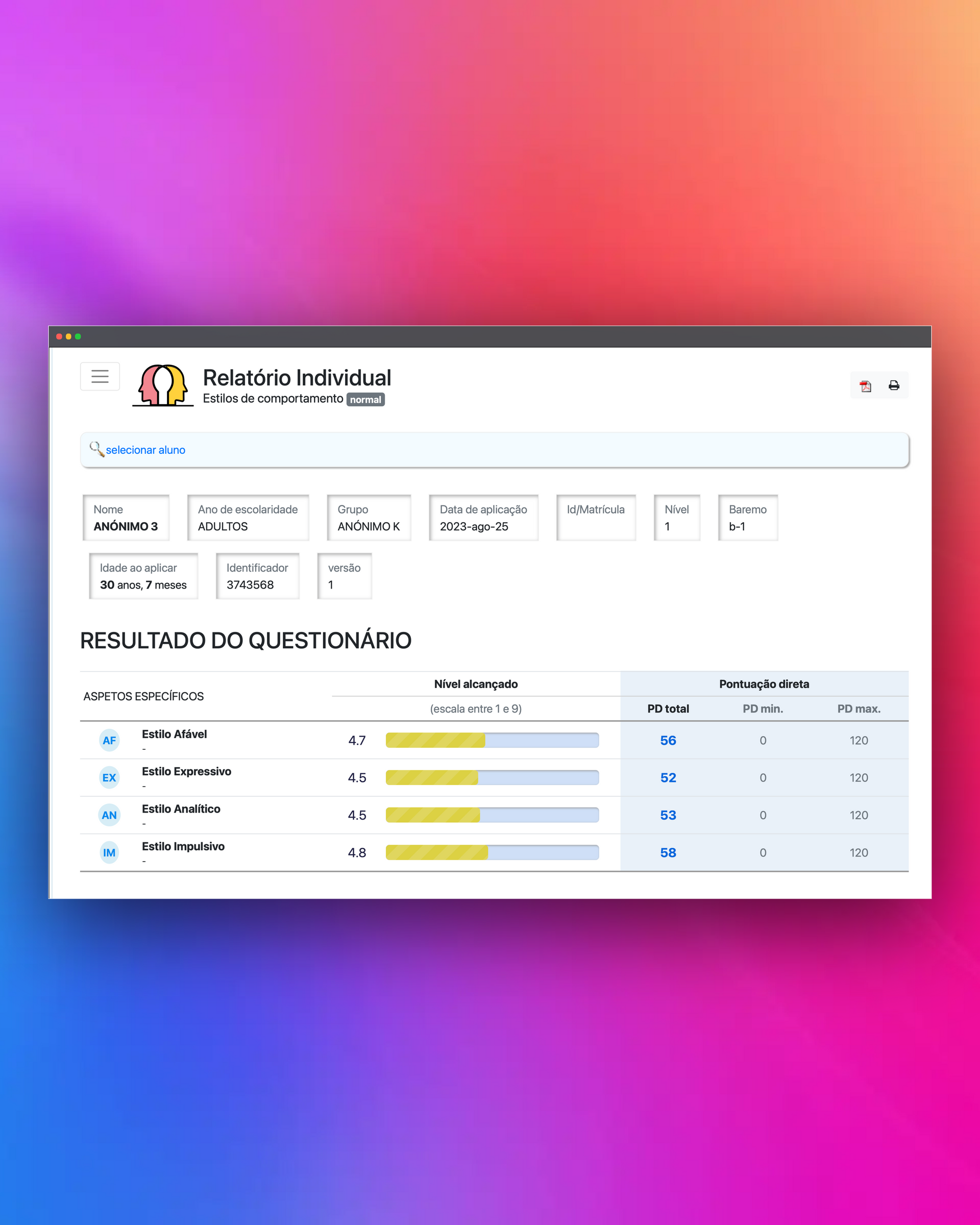
Task: Click the normal badge label
Action: (x=365, y=400)
